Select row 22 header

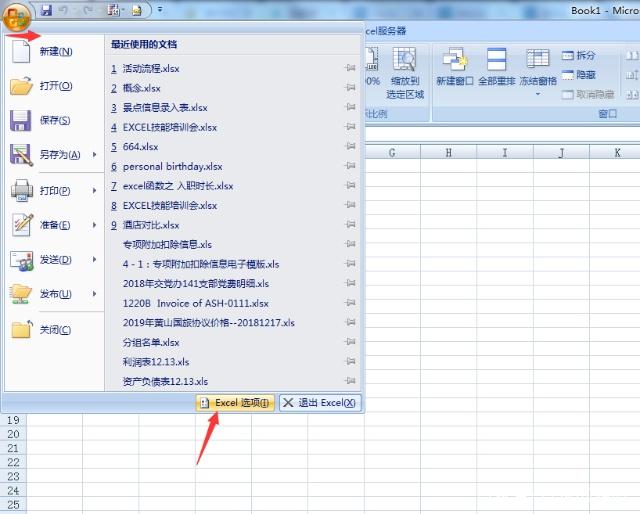coord(13,462)
